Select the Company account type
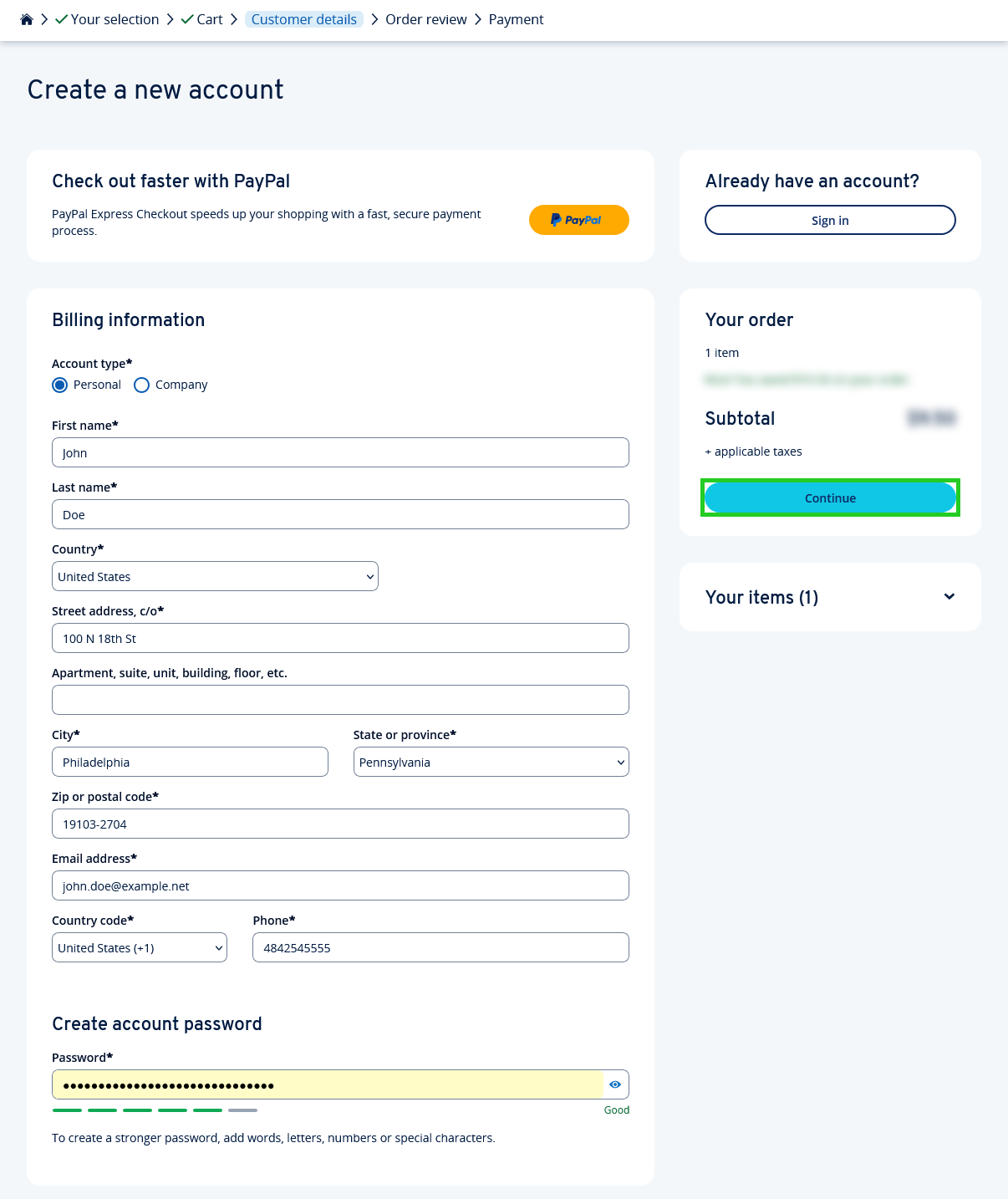Screen dimensions: 1008x1199 (x=141, y=385)
